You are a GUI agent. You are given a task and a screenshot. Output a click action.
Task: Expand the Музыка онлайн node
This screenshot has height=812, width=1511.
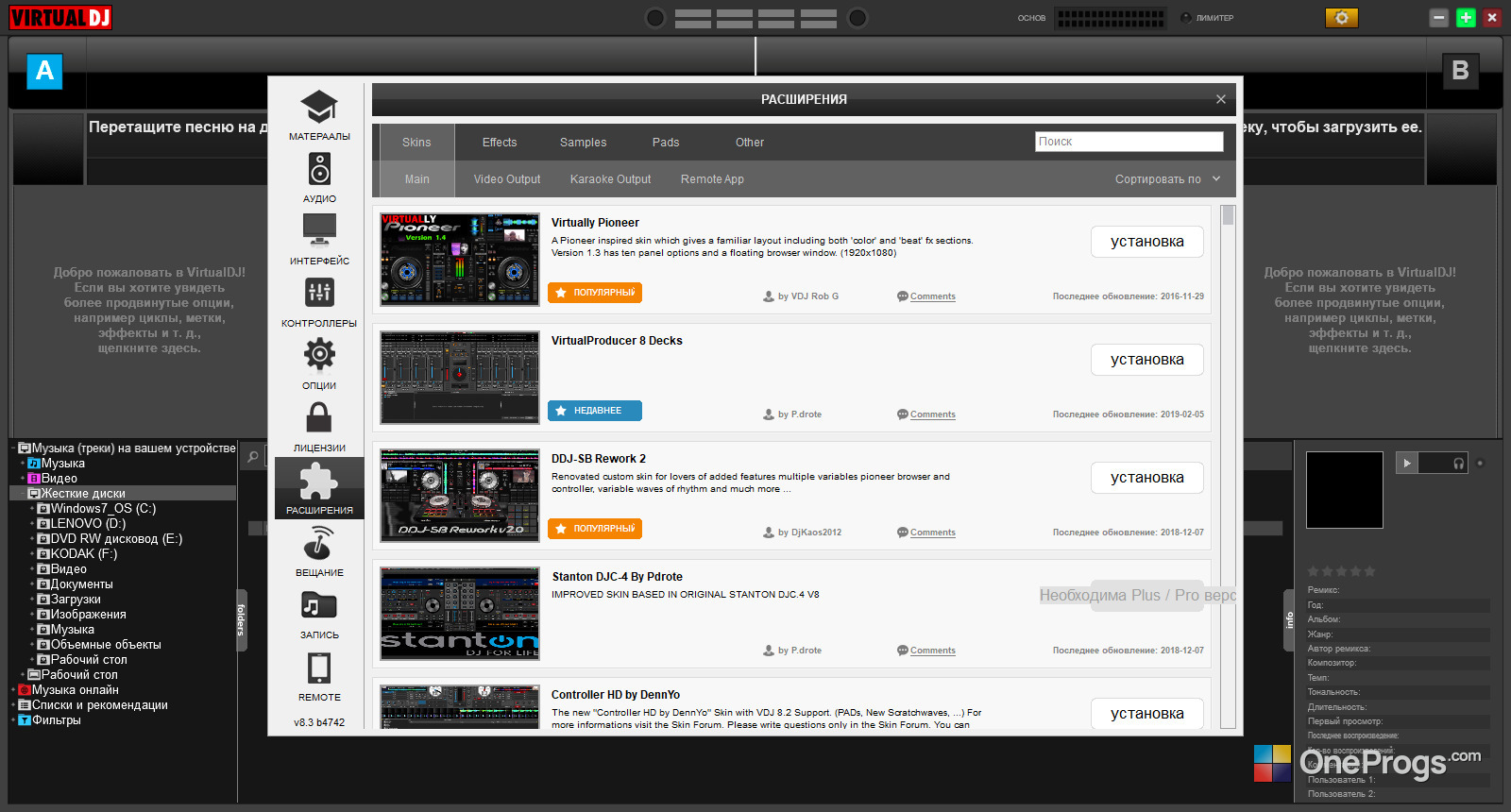(13, 690)
